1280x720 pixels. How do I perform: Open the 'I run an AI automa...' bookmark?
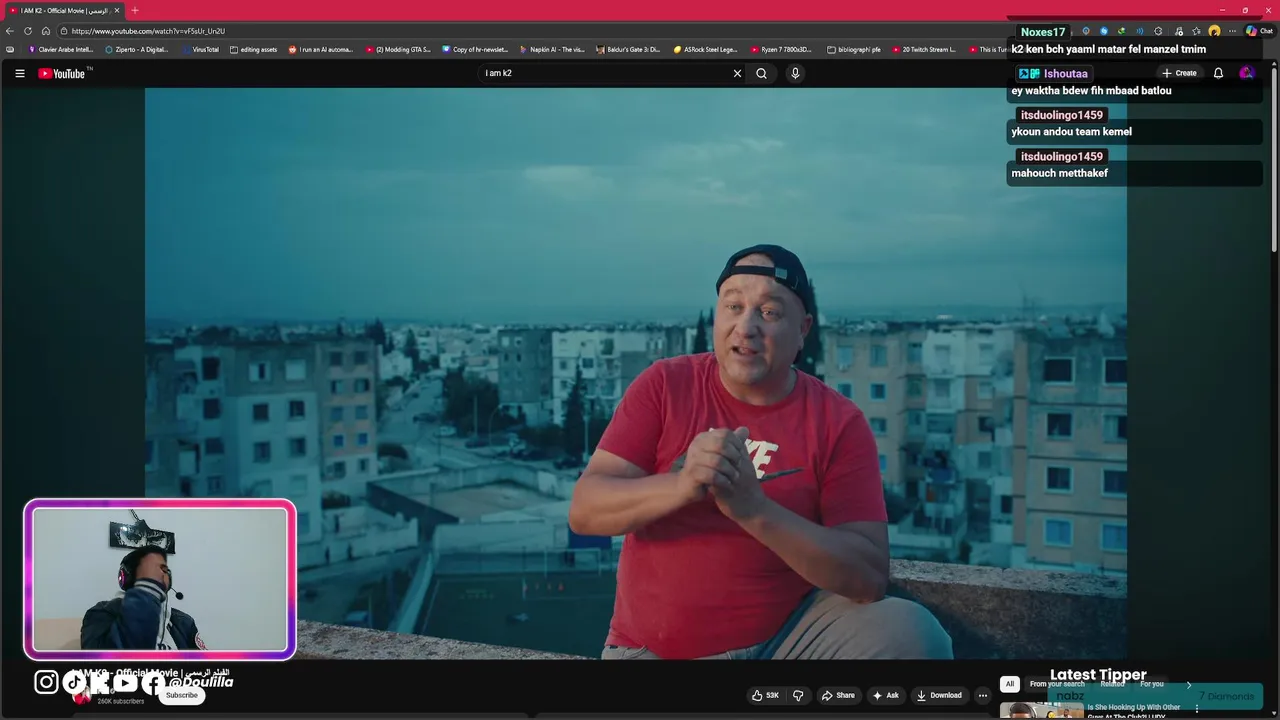click(321, 49)
